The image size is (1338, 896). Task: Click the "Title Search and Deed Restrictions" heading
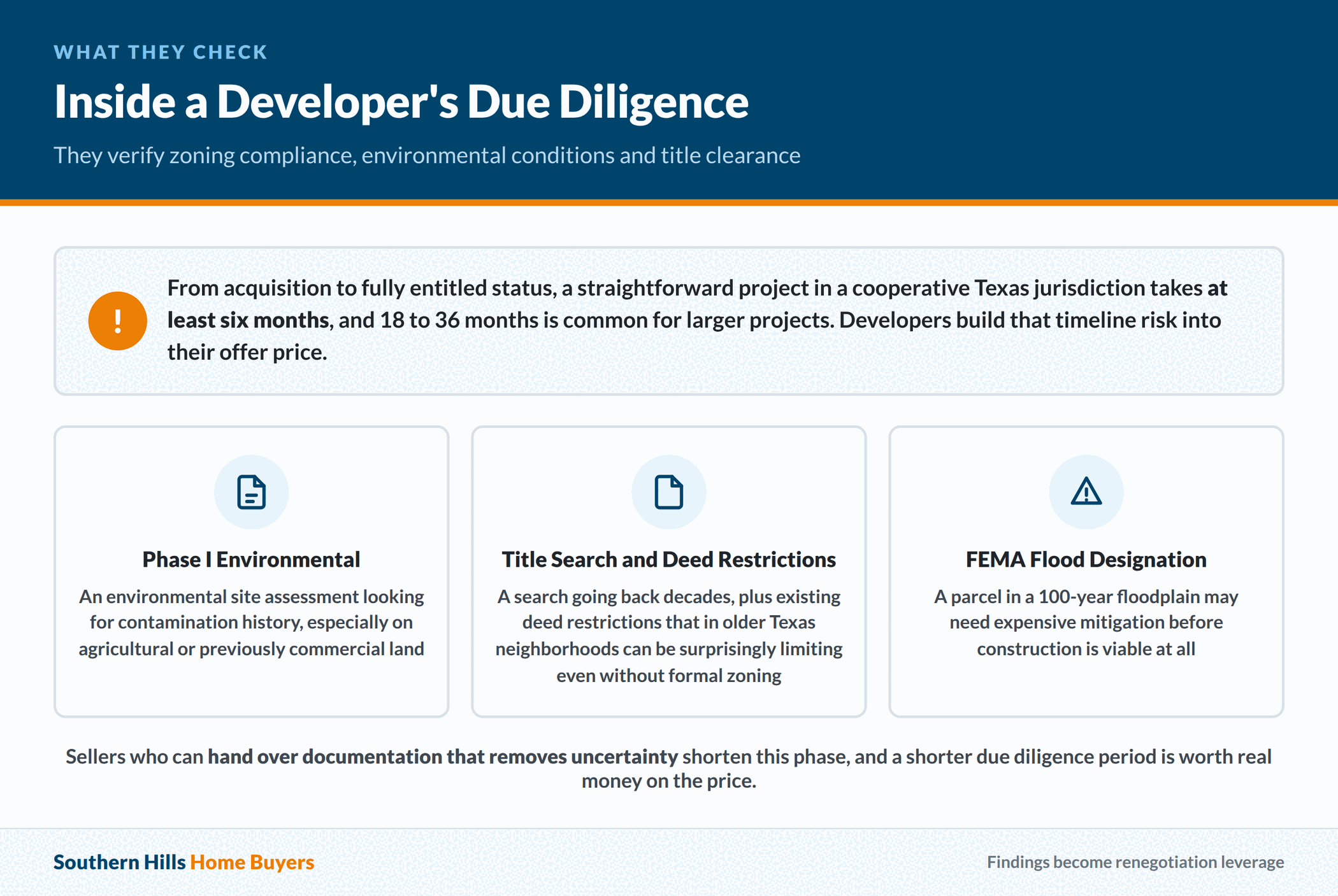tap(668, 559)
